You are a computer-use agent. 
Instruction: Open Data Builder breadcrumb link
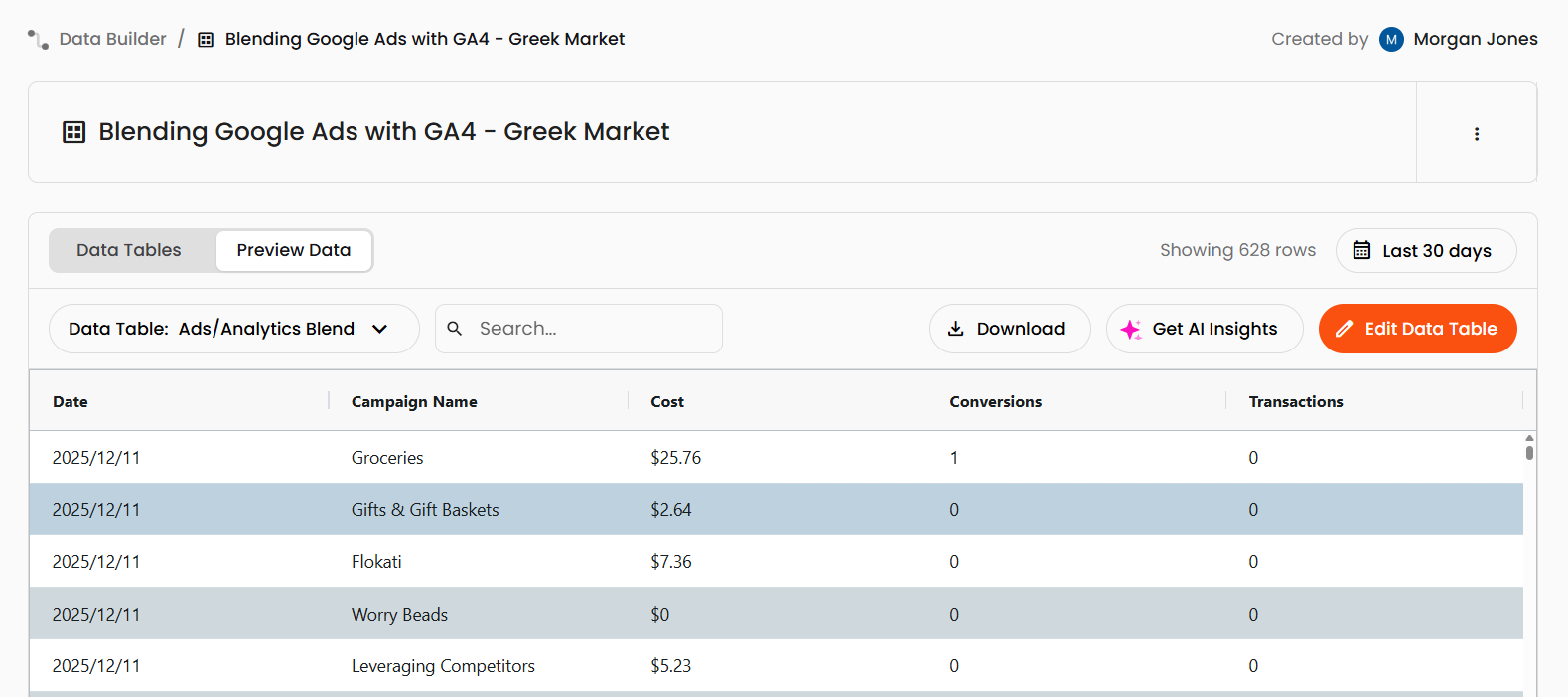[112, 39]
